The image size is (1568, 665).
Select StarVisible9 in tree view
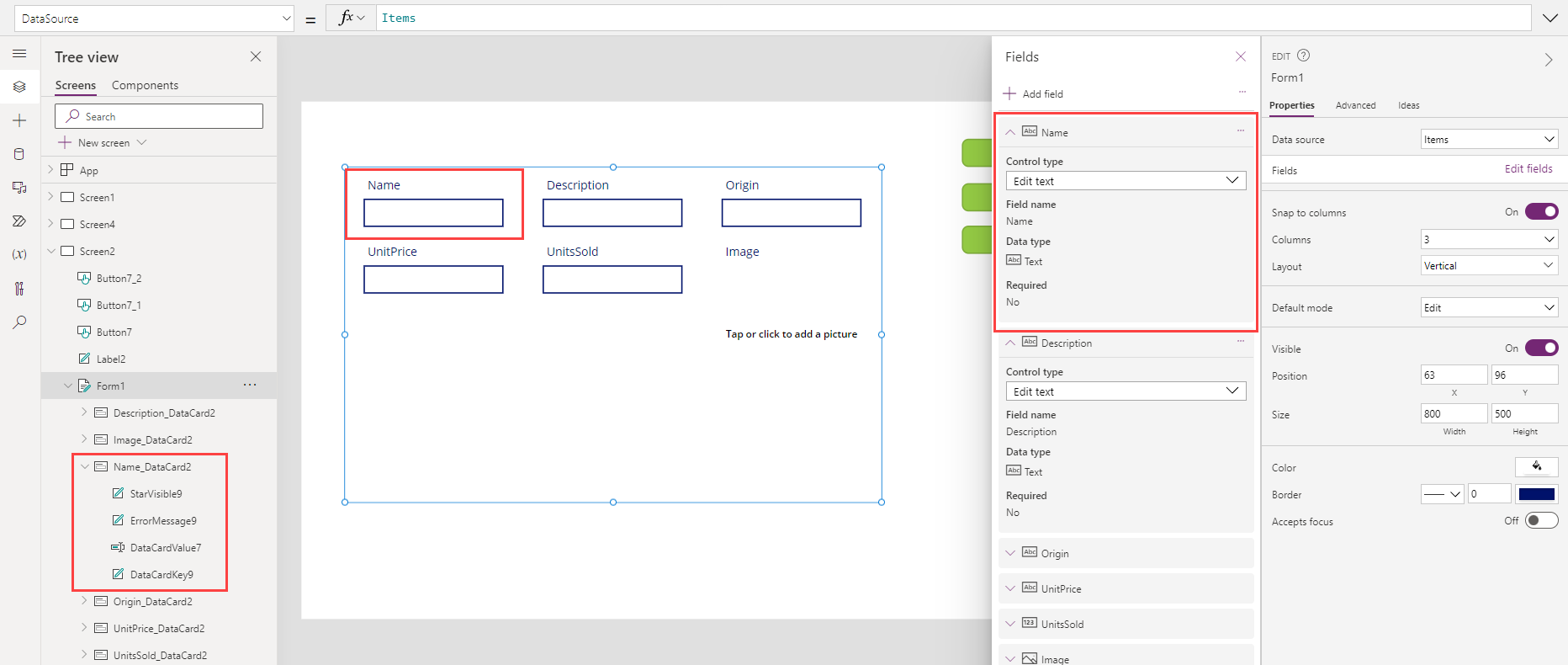coord(156,494)
